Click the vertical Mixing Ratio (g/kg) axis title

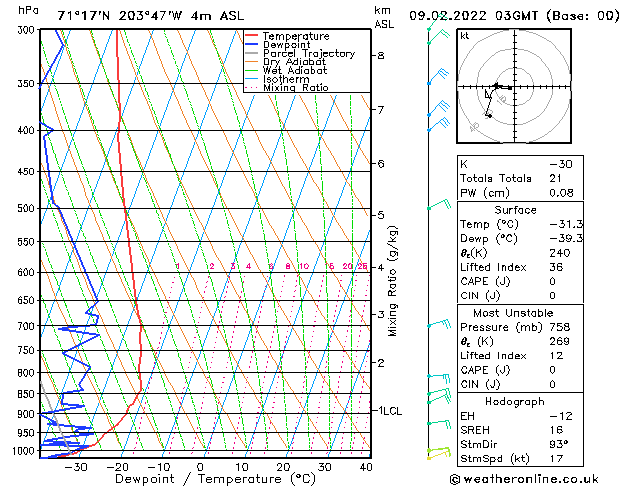pos(392,281)
